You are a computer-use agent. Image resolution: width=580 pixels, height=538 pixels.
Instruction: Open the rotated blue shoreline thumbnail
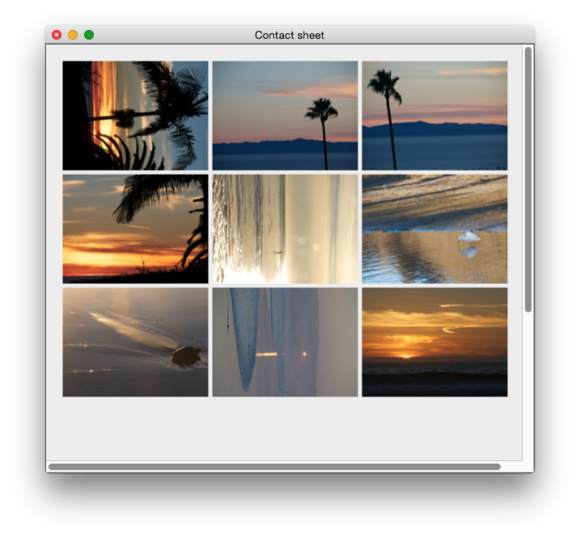(x=285, y=342)
